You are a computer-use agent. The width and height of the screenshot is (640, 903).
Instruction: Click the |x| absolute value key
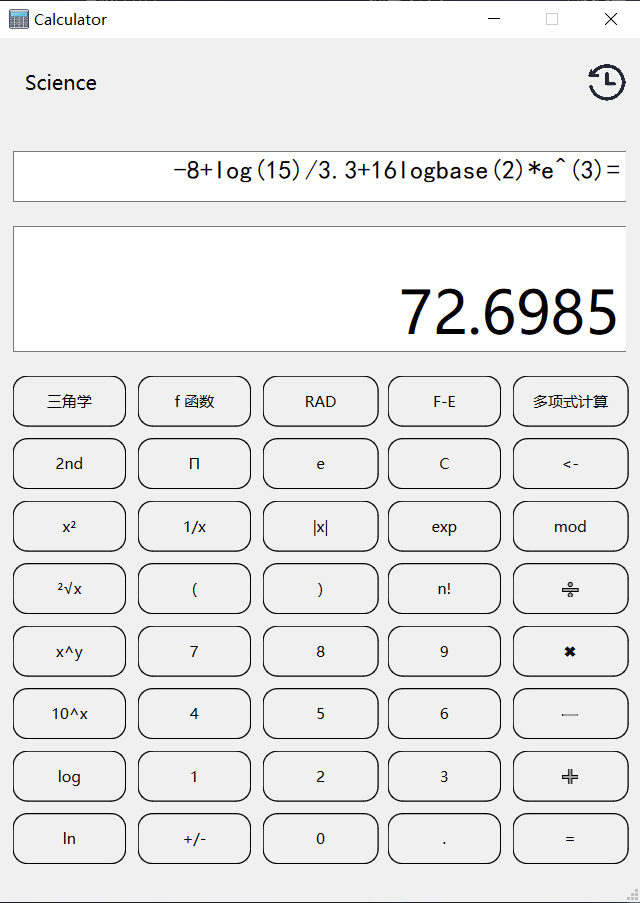coord(320,526)
